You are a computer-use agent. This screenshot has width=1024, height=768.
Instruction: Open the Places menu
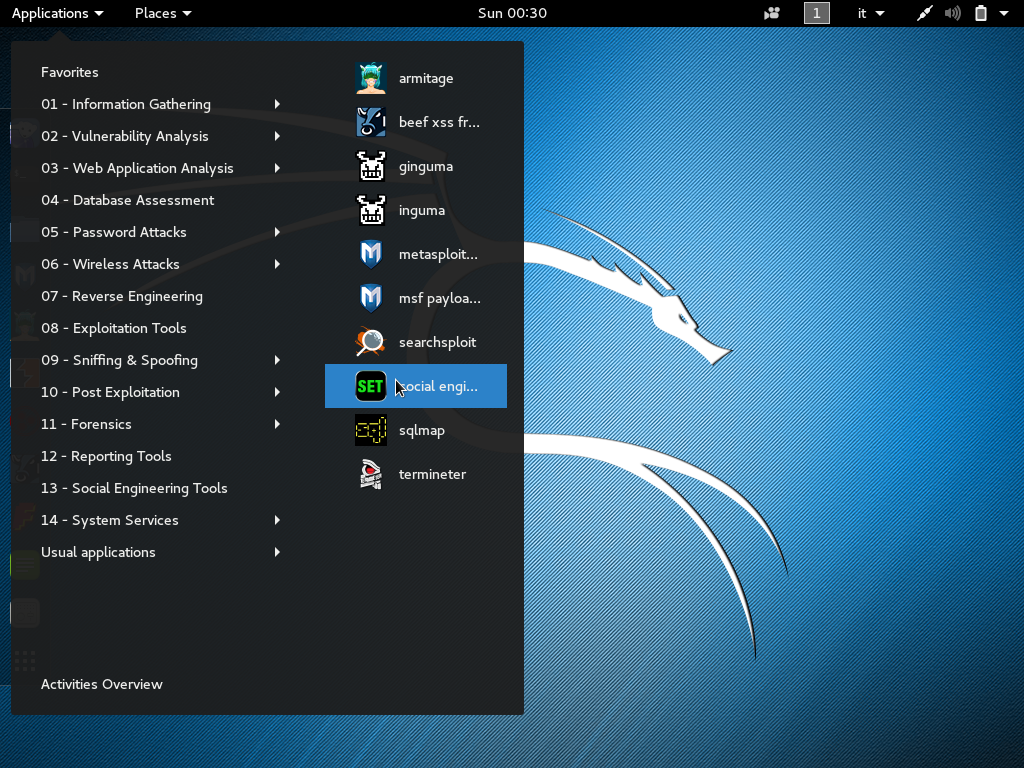pos(163,13)
